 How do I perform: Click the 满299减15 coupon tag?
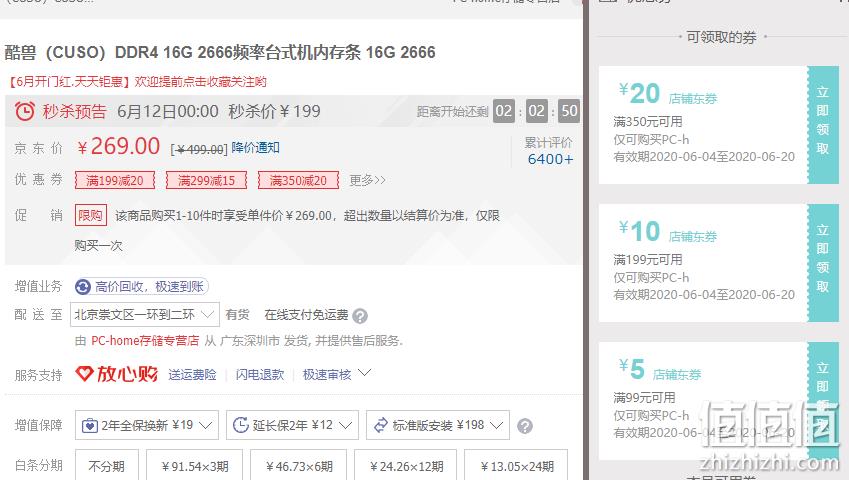coord(206,180)
